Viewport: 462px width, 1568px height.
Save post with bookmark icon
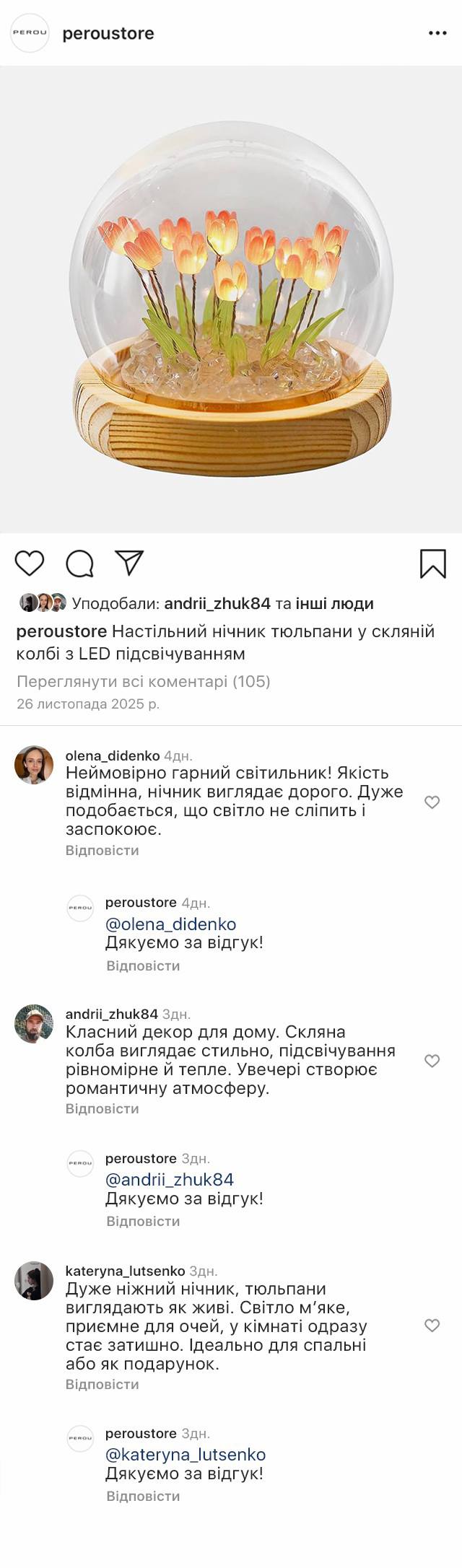(x=432, y=564)
